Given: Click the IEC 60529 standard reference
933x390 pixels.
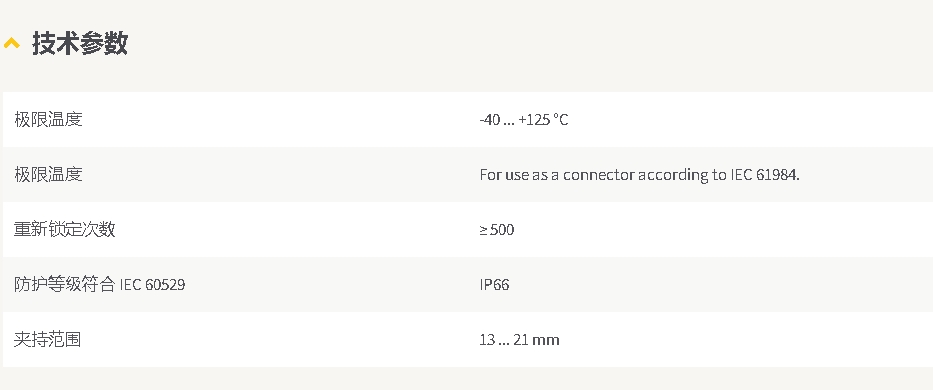Looking at the screenshot, I should 152,285.
